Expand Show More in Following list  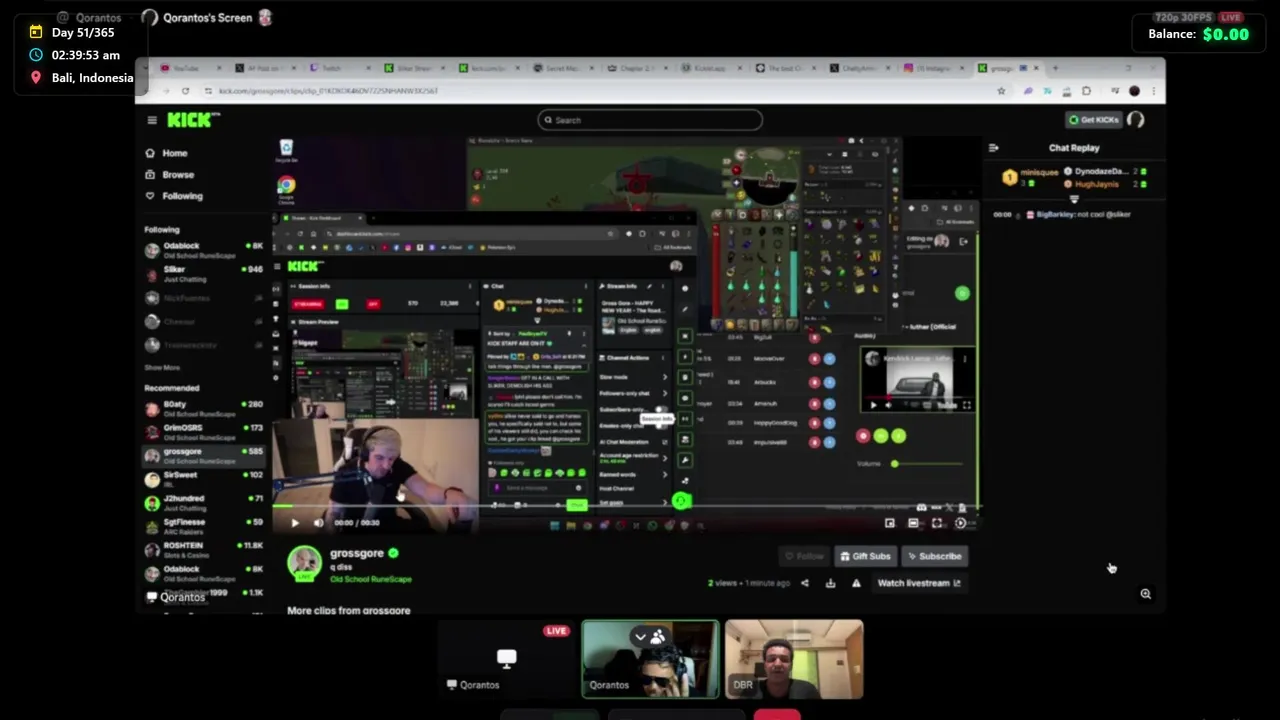(x=162, y=367)
